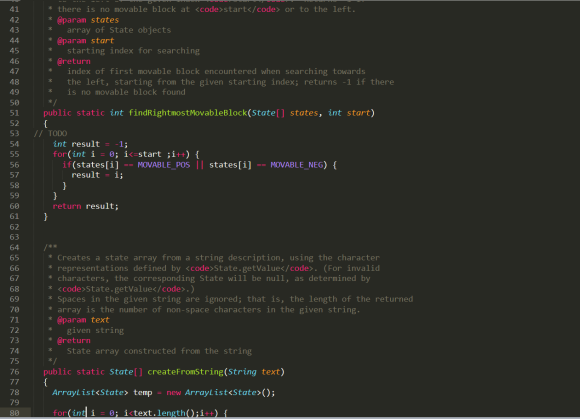Click the empty line 62

tap(296, 227)
